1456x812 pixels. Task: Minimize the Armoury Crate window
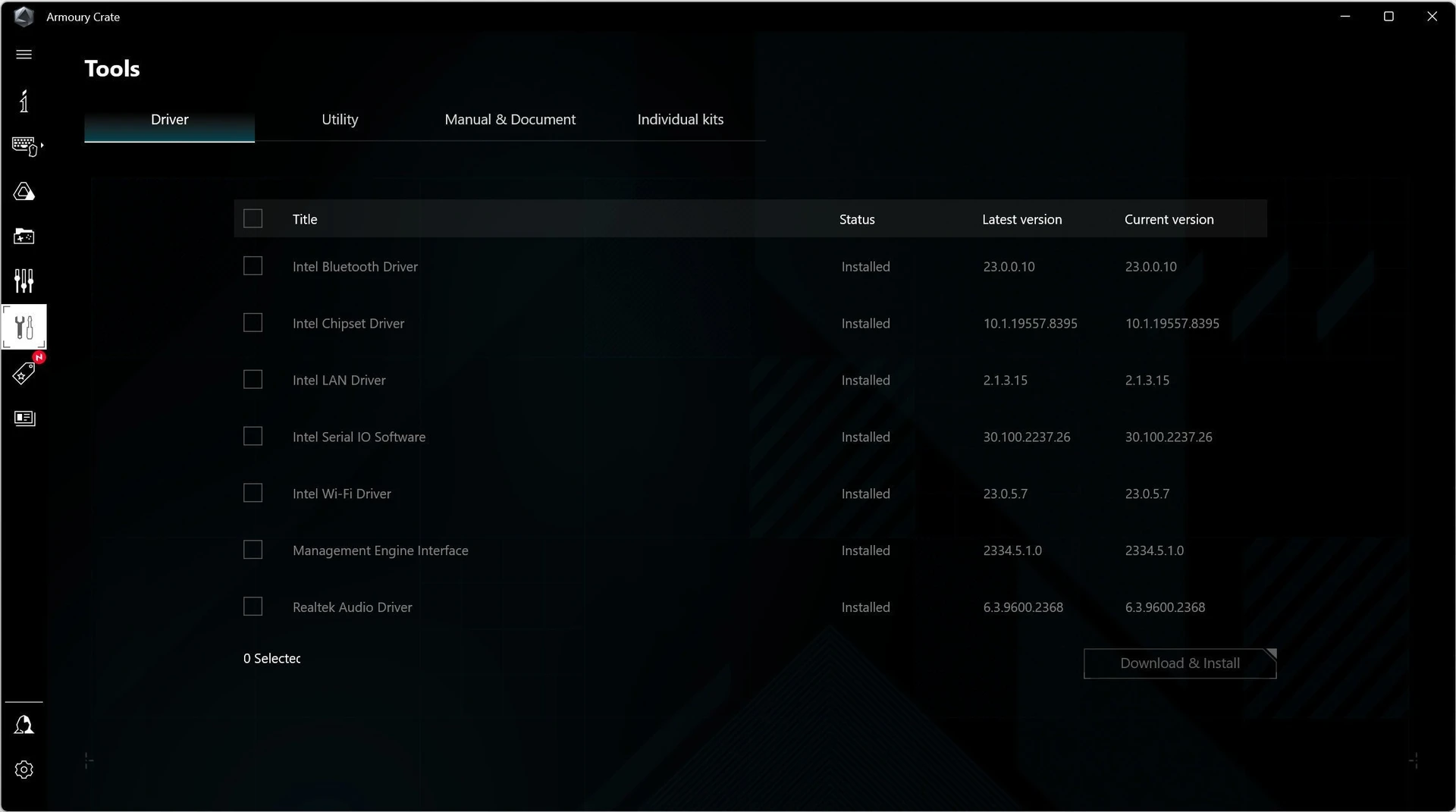pyautogui.click(x=1345, y=16)
